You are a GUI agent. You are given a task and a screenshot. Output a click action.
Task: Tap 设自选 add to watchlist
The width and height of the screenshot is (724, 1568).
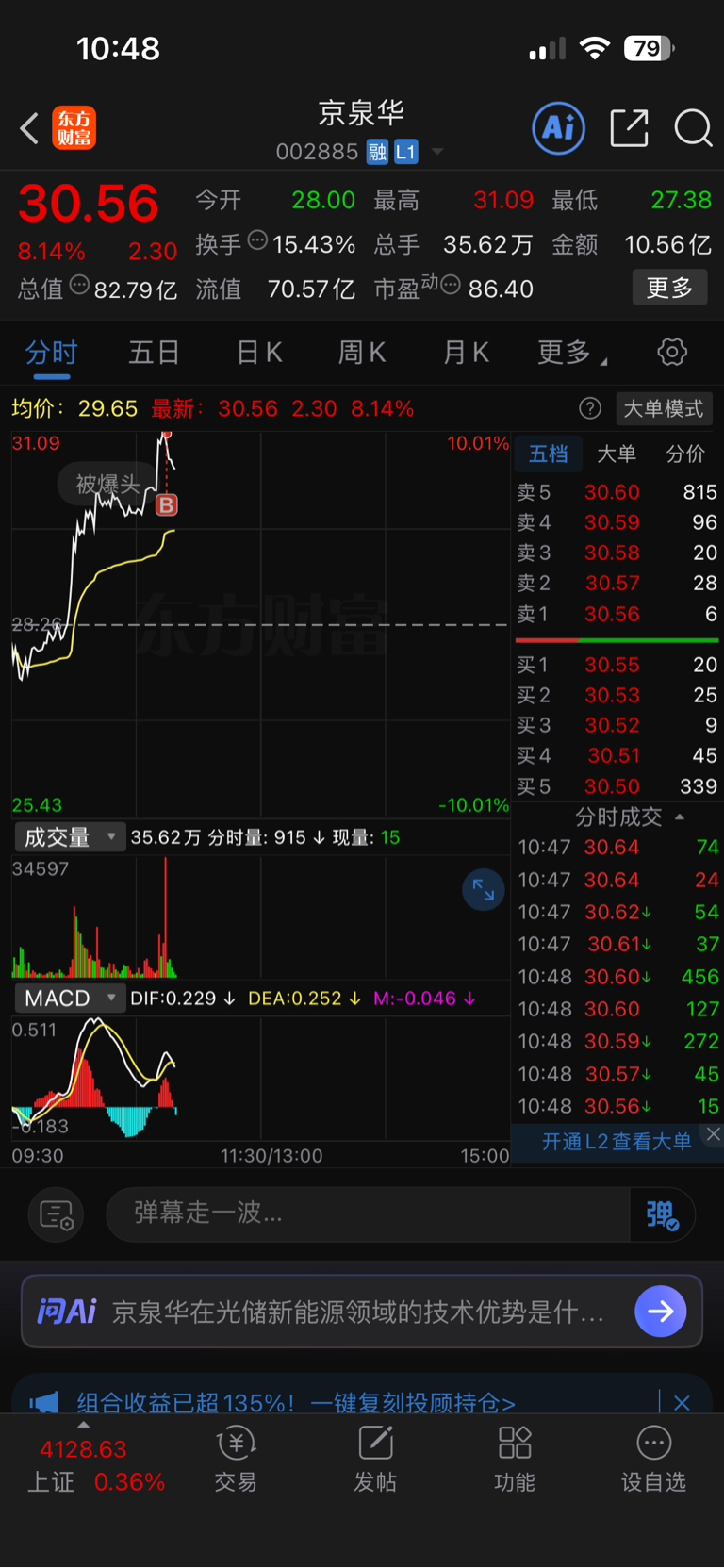click(x=653, y=1460)
